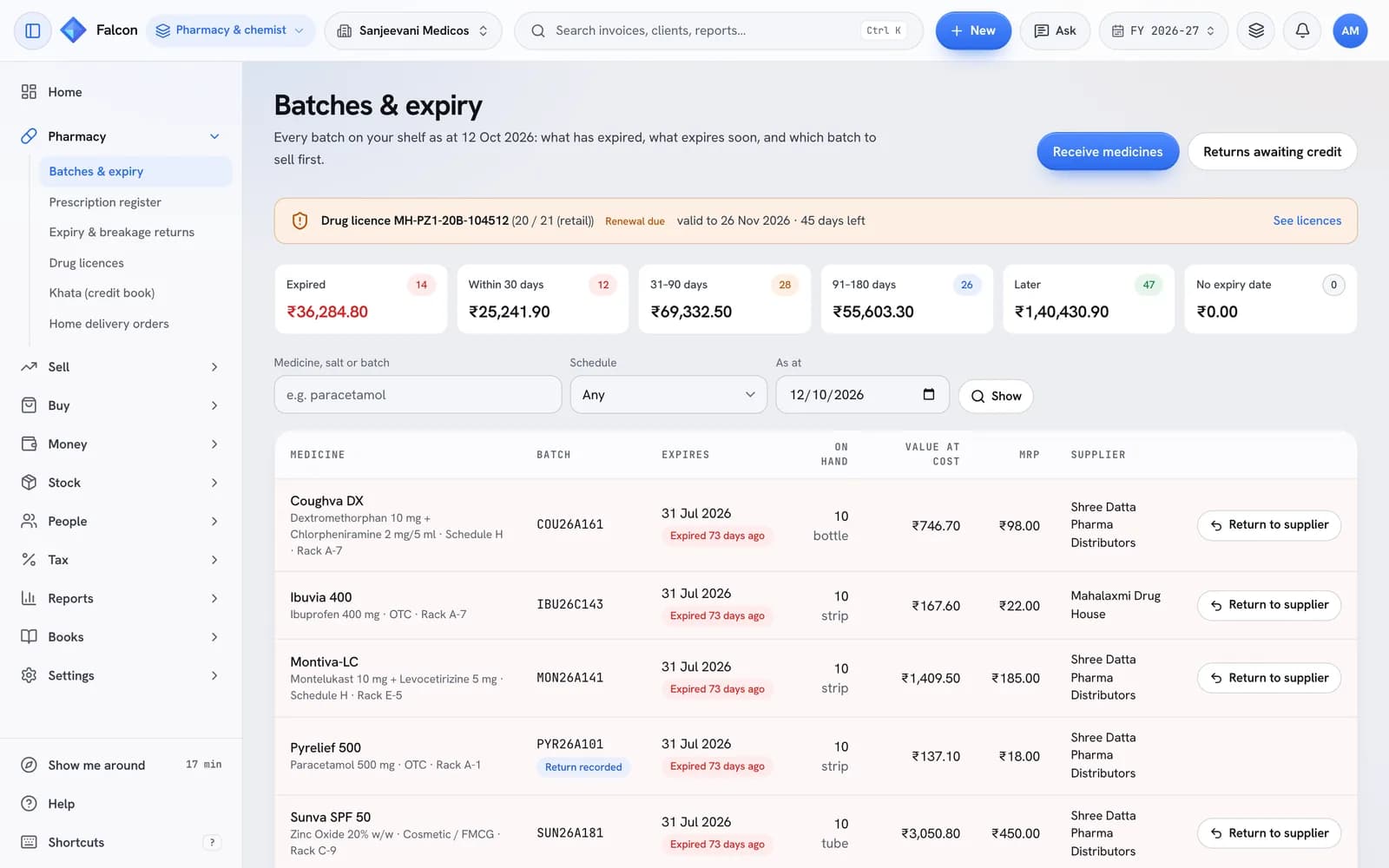
Task: Open the Schedule Any dropdown
Action: tap(668, 394)
